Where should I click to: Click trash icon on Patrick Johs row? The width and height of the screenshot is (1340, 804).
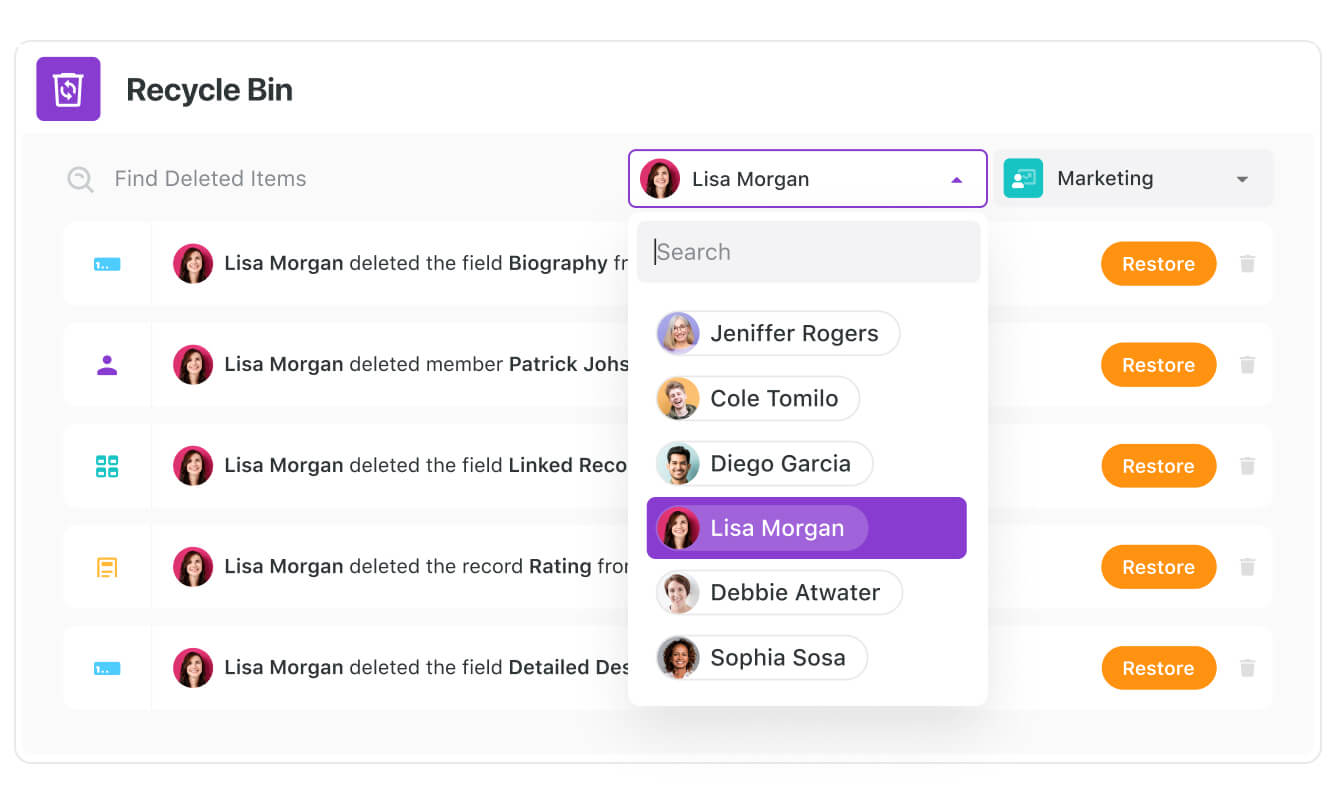[x=1247, y=365]
